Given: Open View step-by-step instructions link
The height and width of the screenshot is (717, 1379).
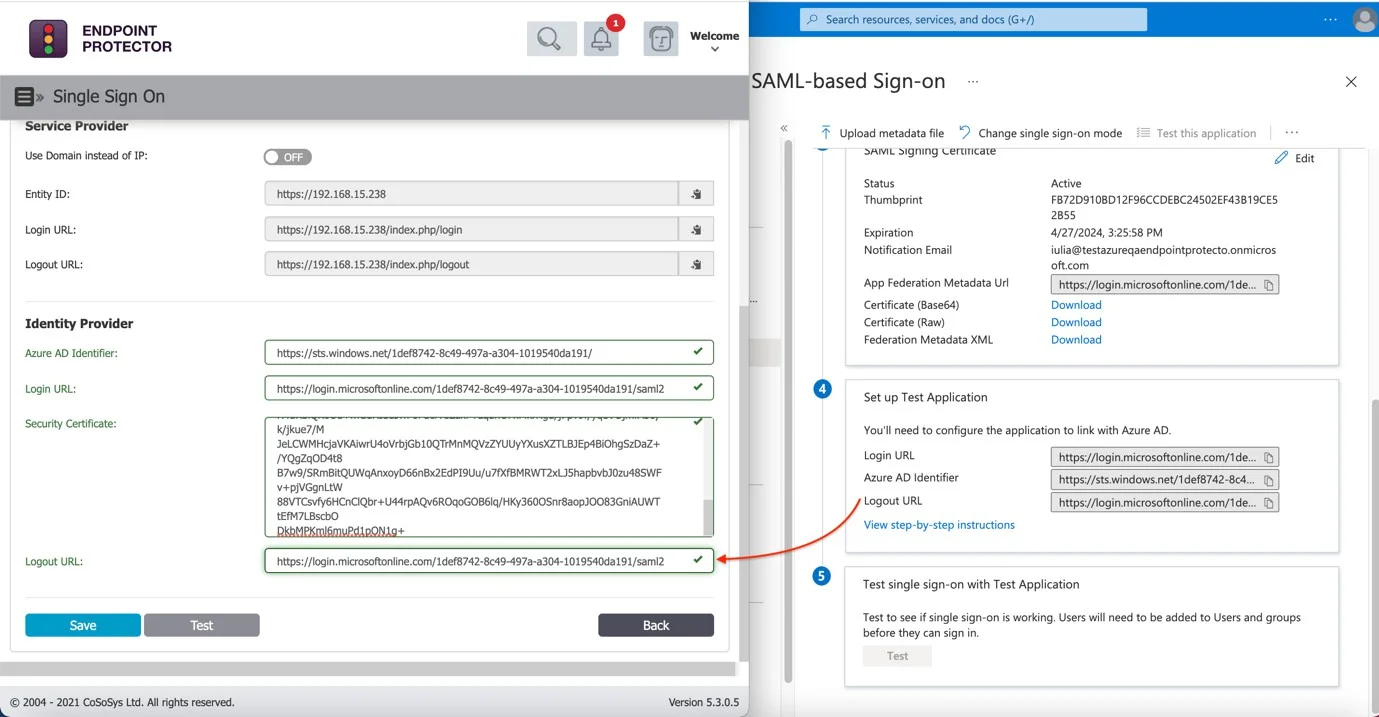Looking at the screenshot, I should (x=939, y=525).
